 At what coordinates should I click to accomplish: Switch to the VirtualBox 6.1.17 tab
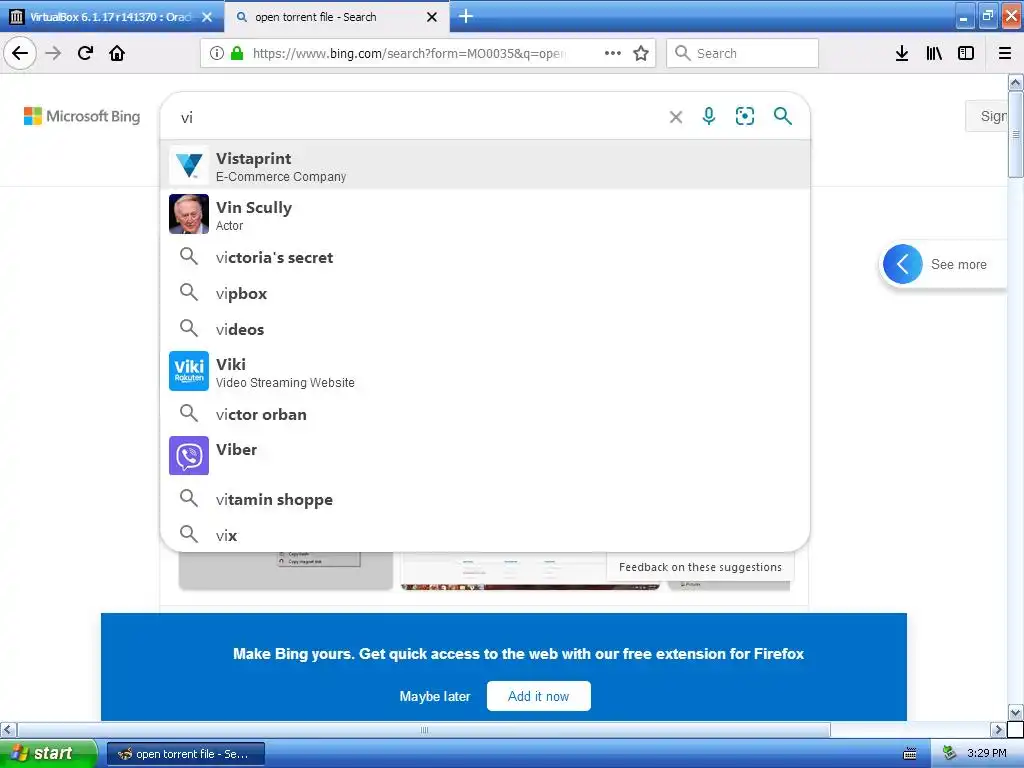click(x=112, y=17)
